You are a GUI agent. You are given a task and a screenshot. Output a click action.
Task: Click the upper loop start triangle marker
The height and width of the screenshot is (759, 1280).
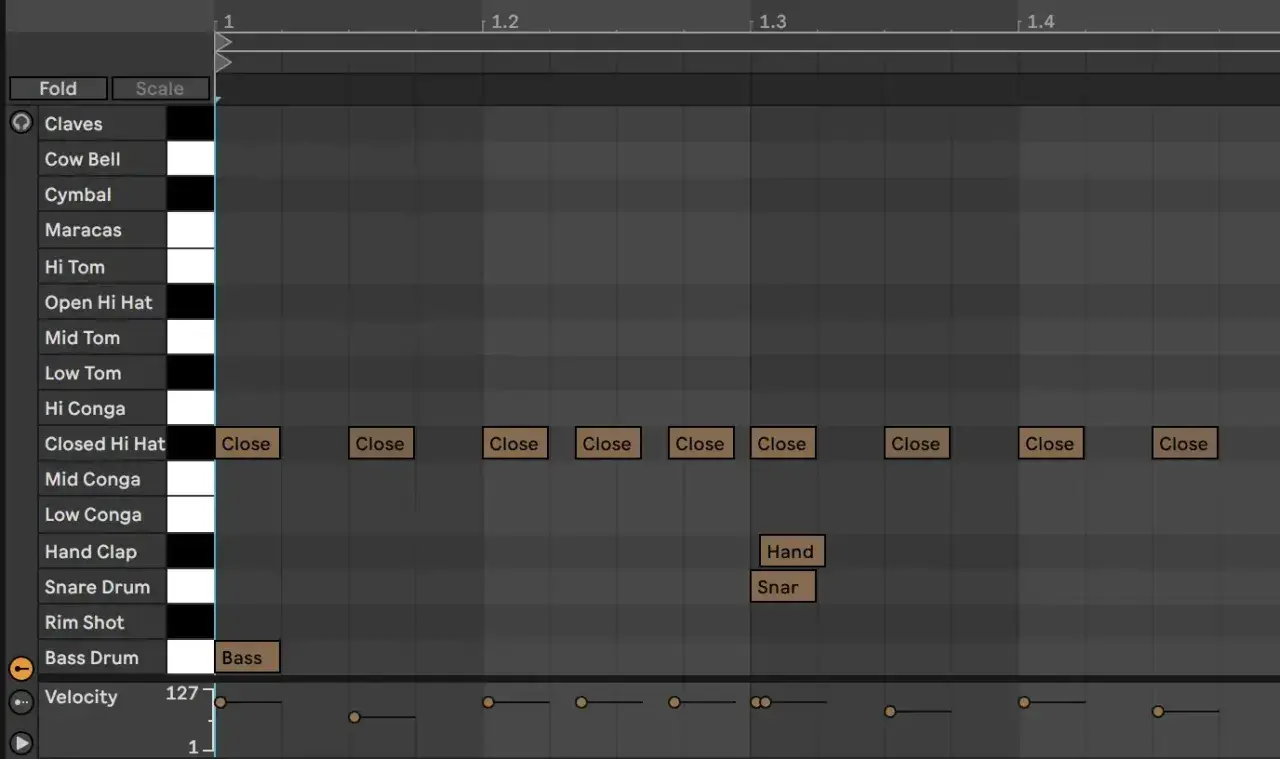(224, 42)
